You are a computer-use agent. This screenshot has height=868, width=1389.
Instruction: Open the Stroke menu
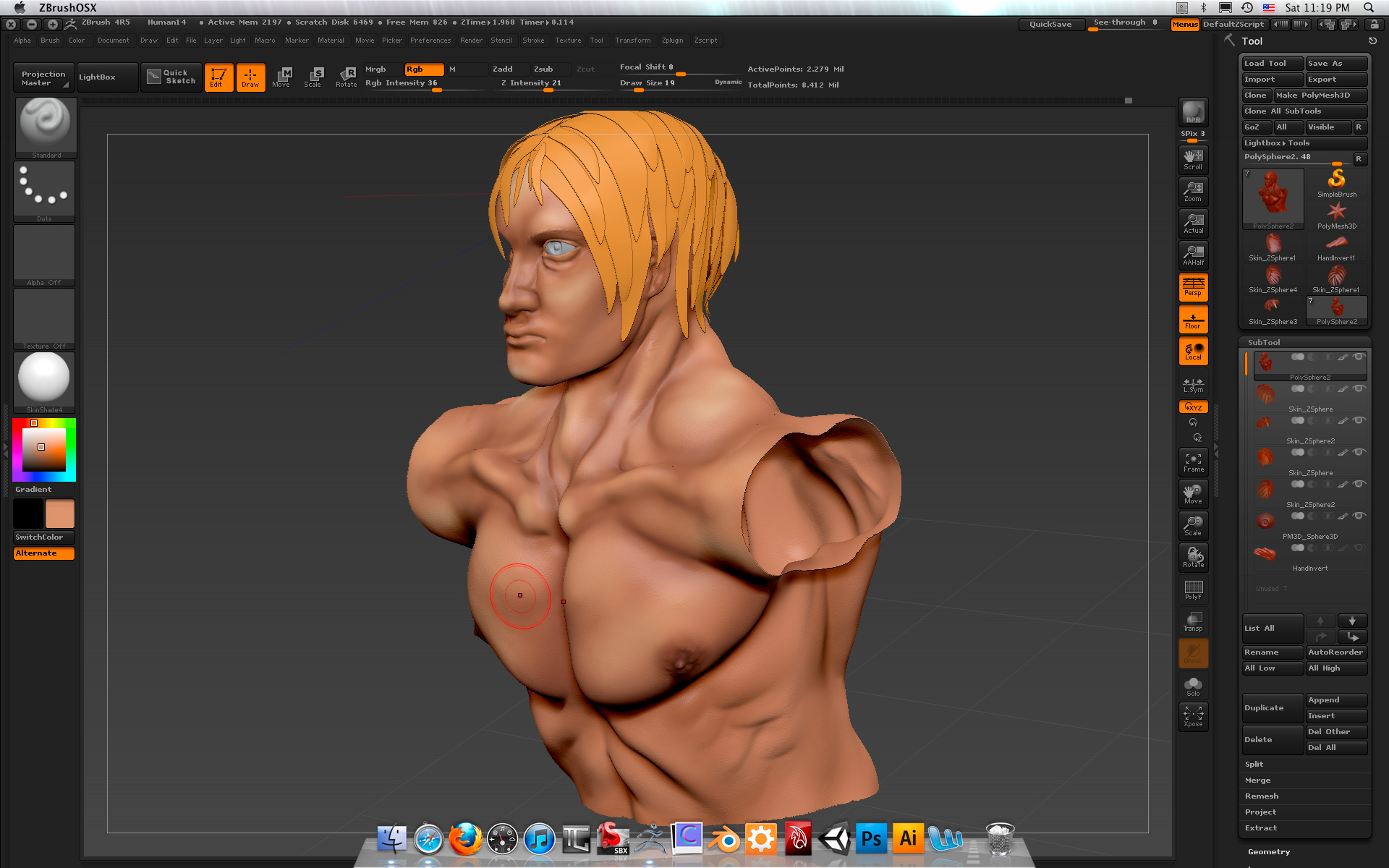click(x=533, y=41)
